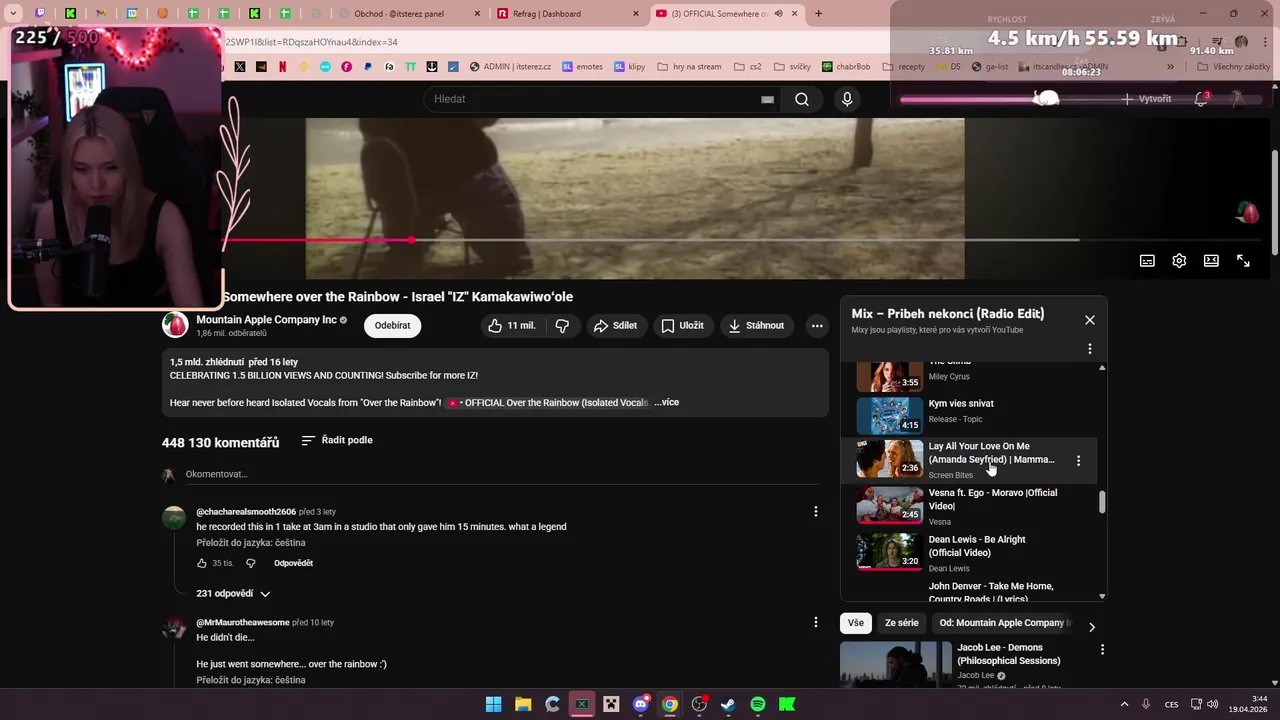Click the Uložit save button
This screenshot has height=720, width=1280.
click(682, 325)
